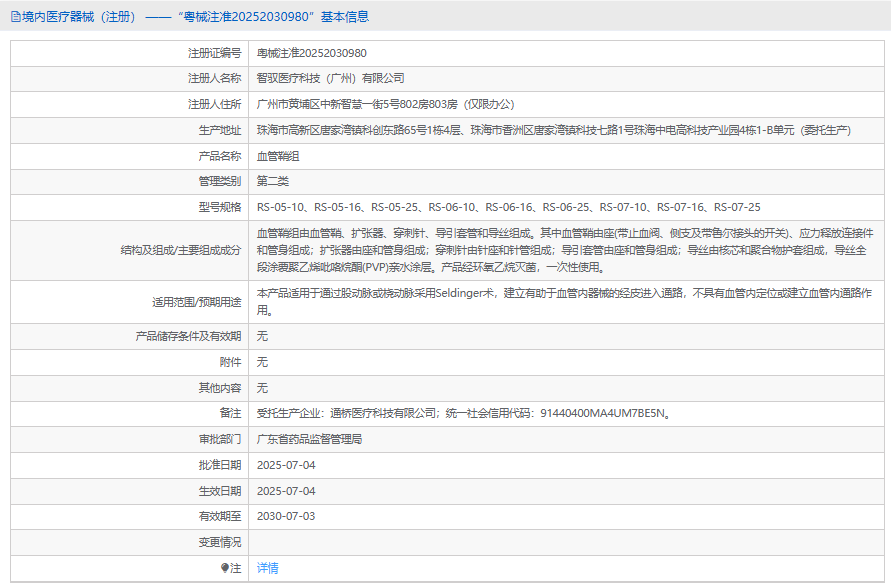Click the 结构及组成/主要组成成分 label
The width and height of the screenshot is (891, 587).
[181, 250]
